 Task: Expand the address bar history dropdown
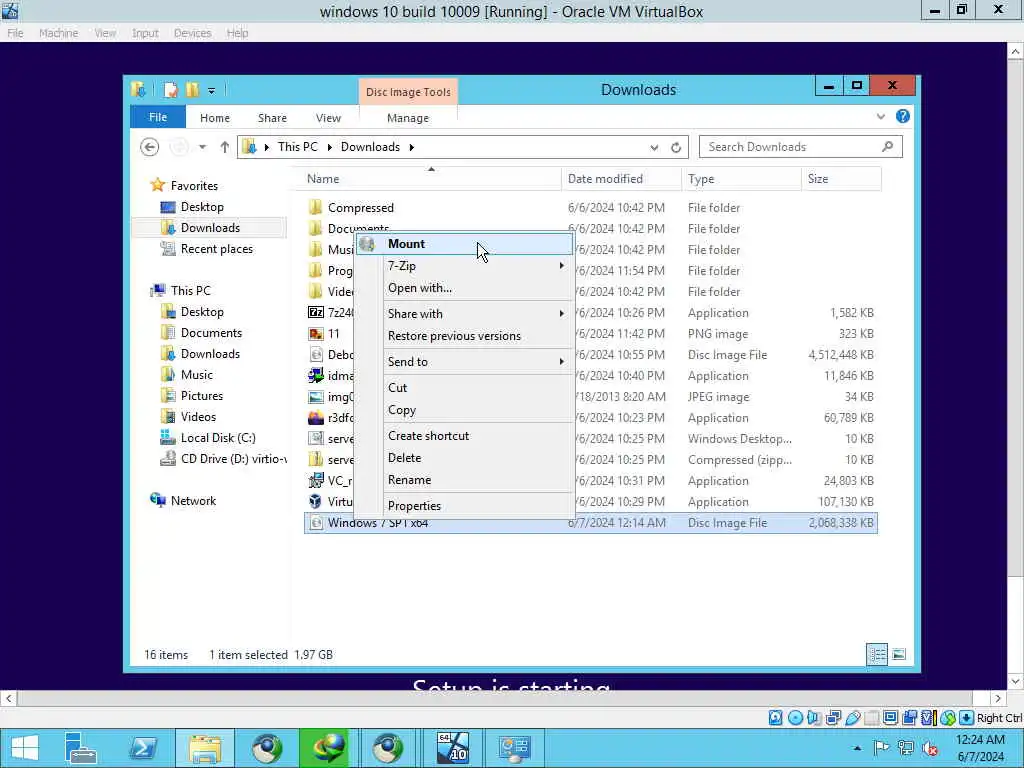pos(654,148)
